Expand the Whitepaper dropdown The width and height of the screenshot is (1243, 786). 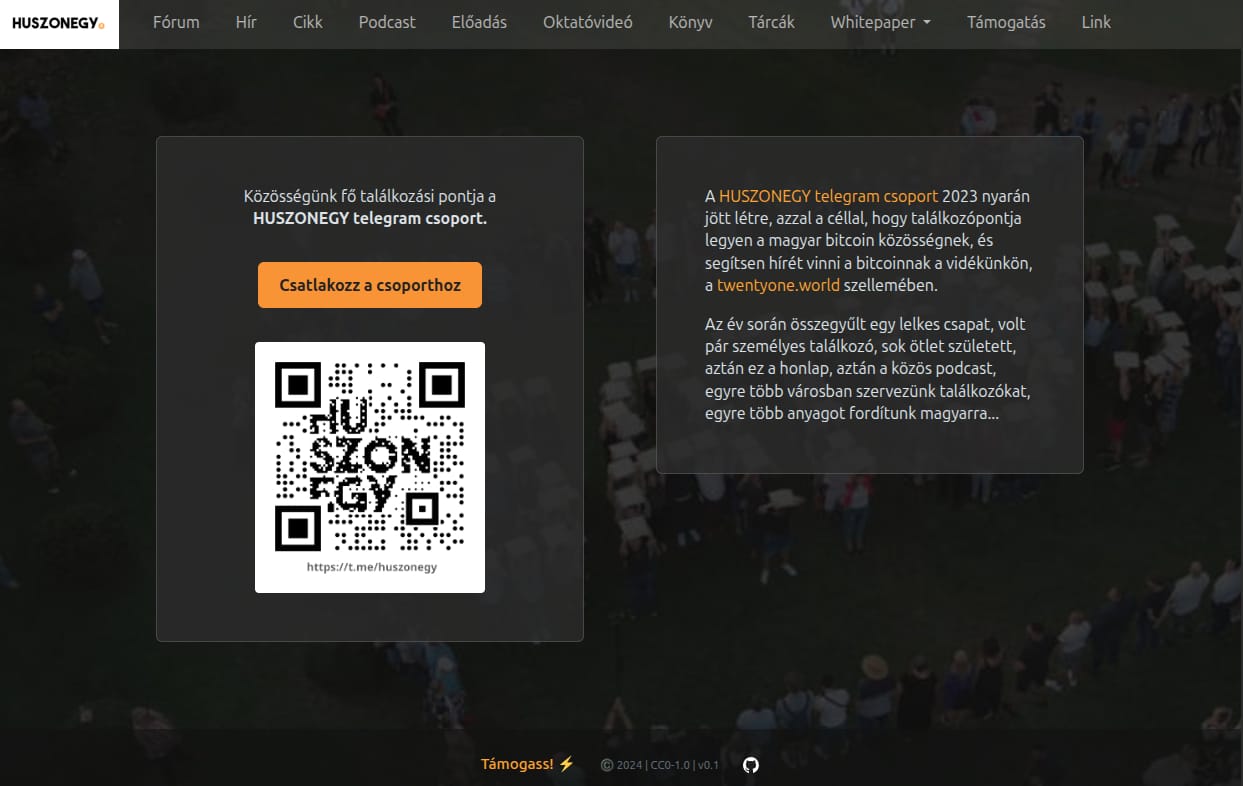[880, 22]
